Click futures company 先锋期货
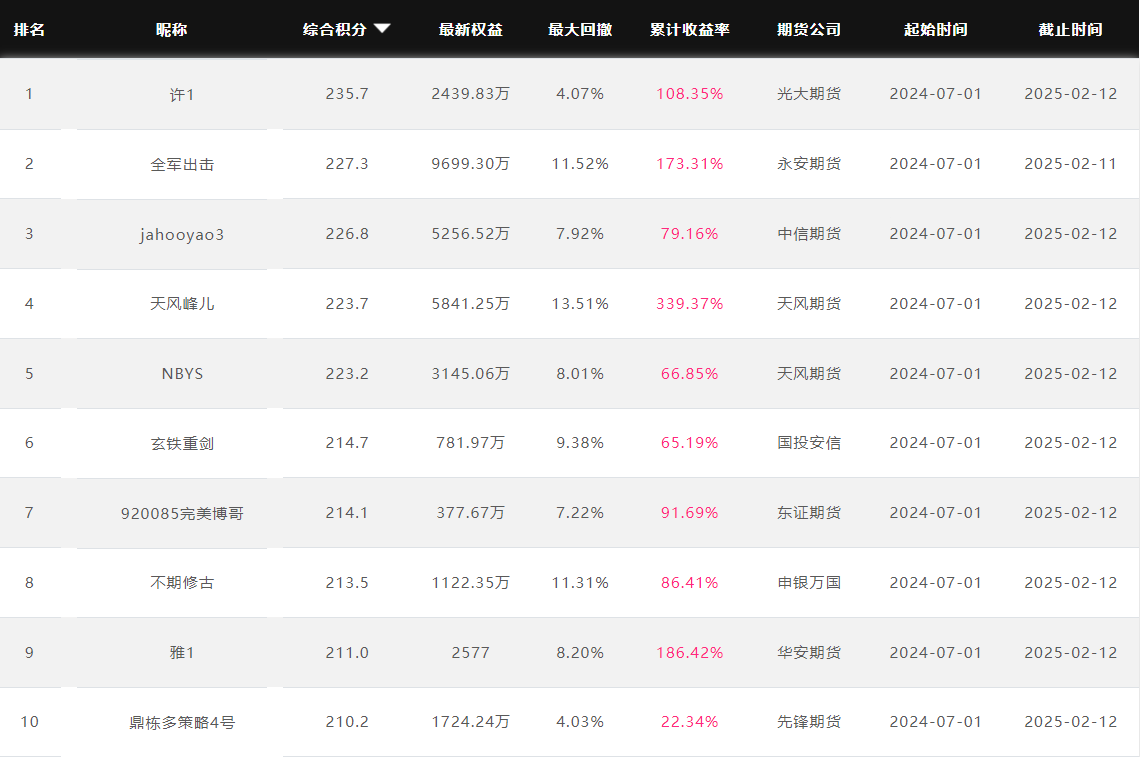This screenshot has width=1140, height=757. click(808, 722)
